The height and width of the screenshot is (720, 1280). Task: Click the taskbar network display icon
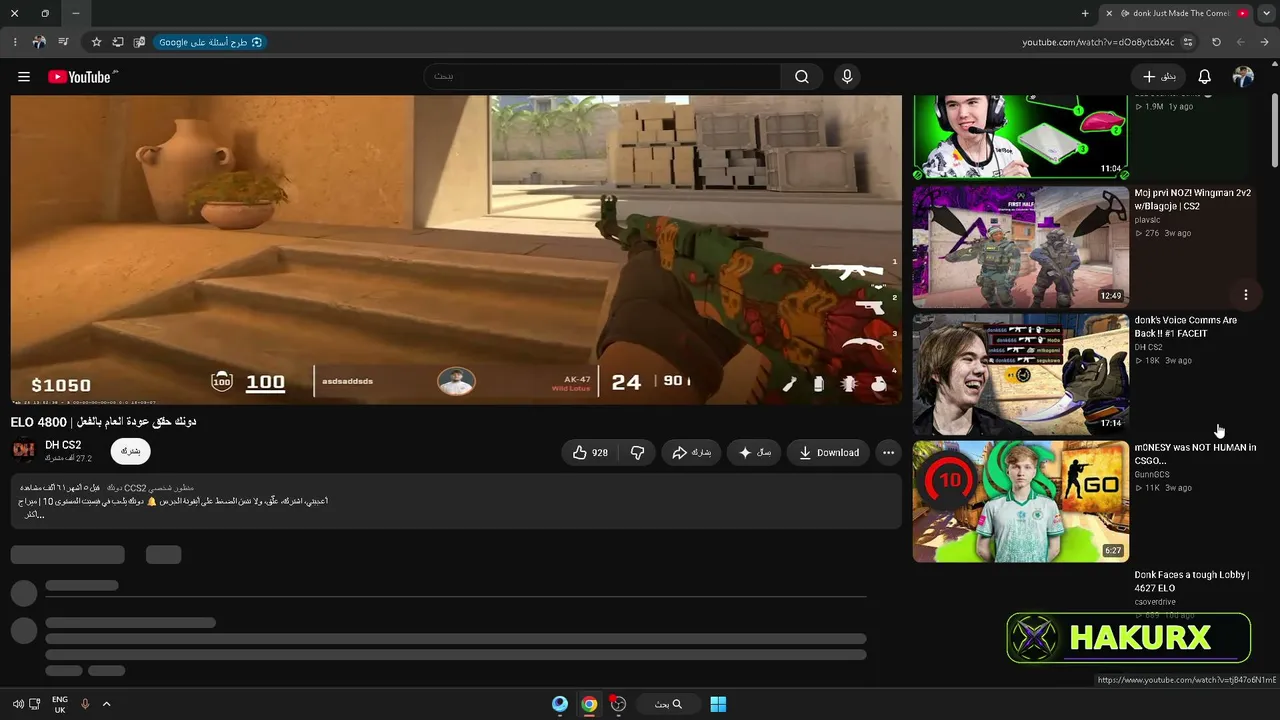[35, 704]
